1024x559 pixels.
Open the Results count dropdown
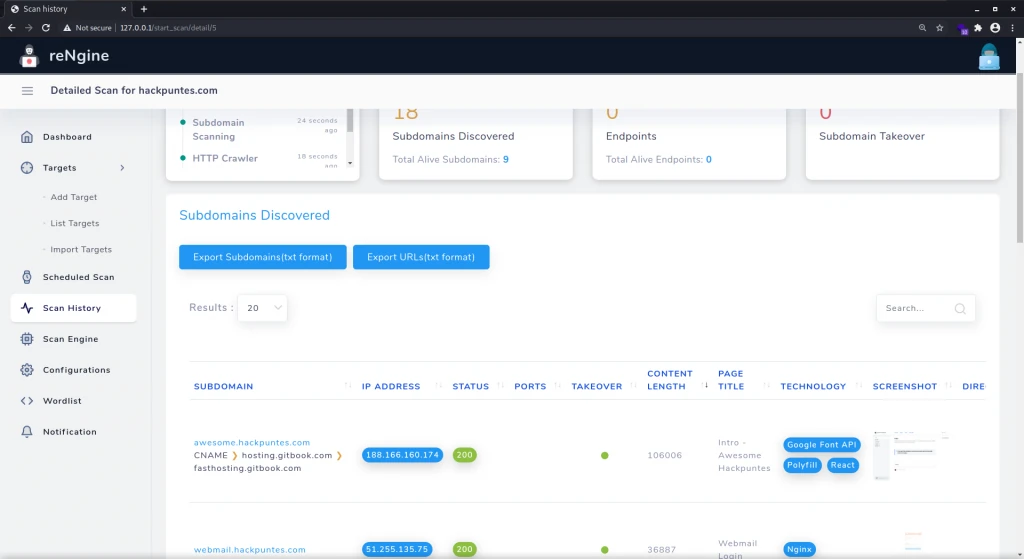coord(263,308)
